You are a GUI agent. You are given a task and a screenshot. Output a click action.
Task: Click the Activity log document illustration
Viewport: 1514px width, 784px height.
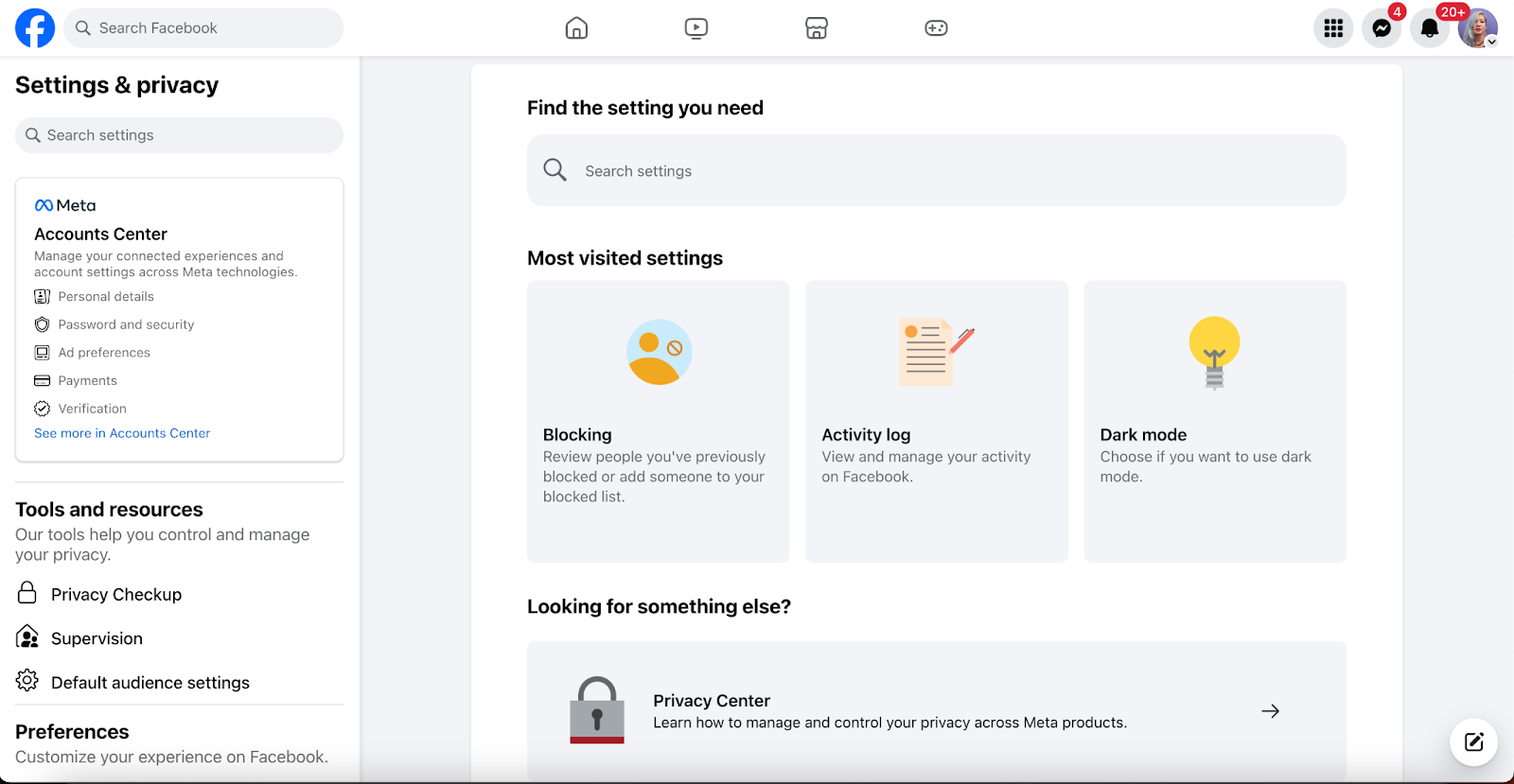[x=935, y=352]
